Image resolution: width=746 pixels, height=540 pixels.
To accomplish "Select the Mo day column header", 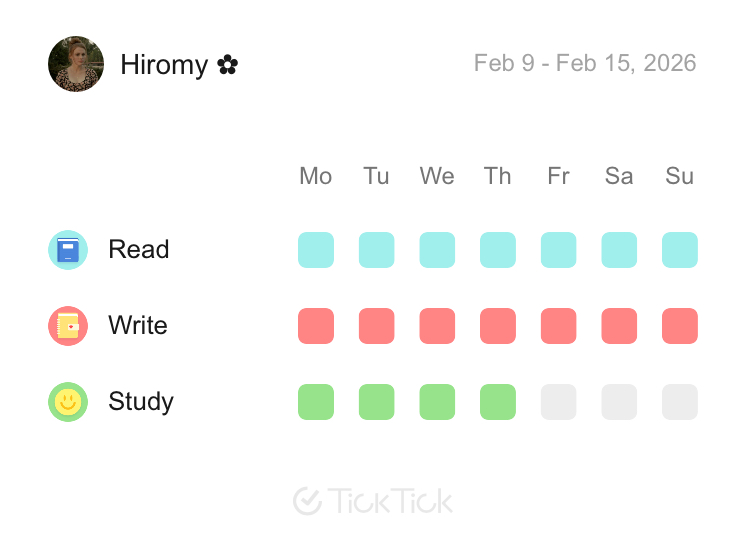I will [316, 176].
